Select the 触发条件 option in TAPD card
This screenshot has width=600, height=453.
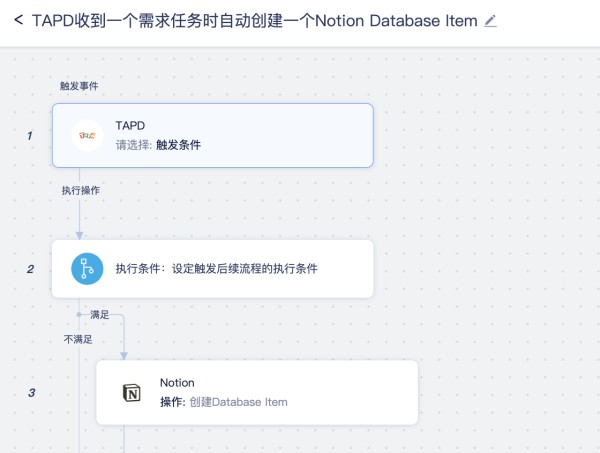pyautogui.click(x=178, y=145)
